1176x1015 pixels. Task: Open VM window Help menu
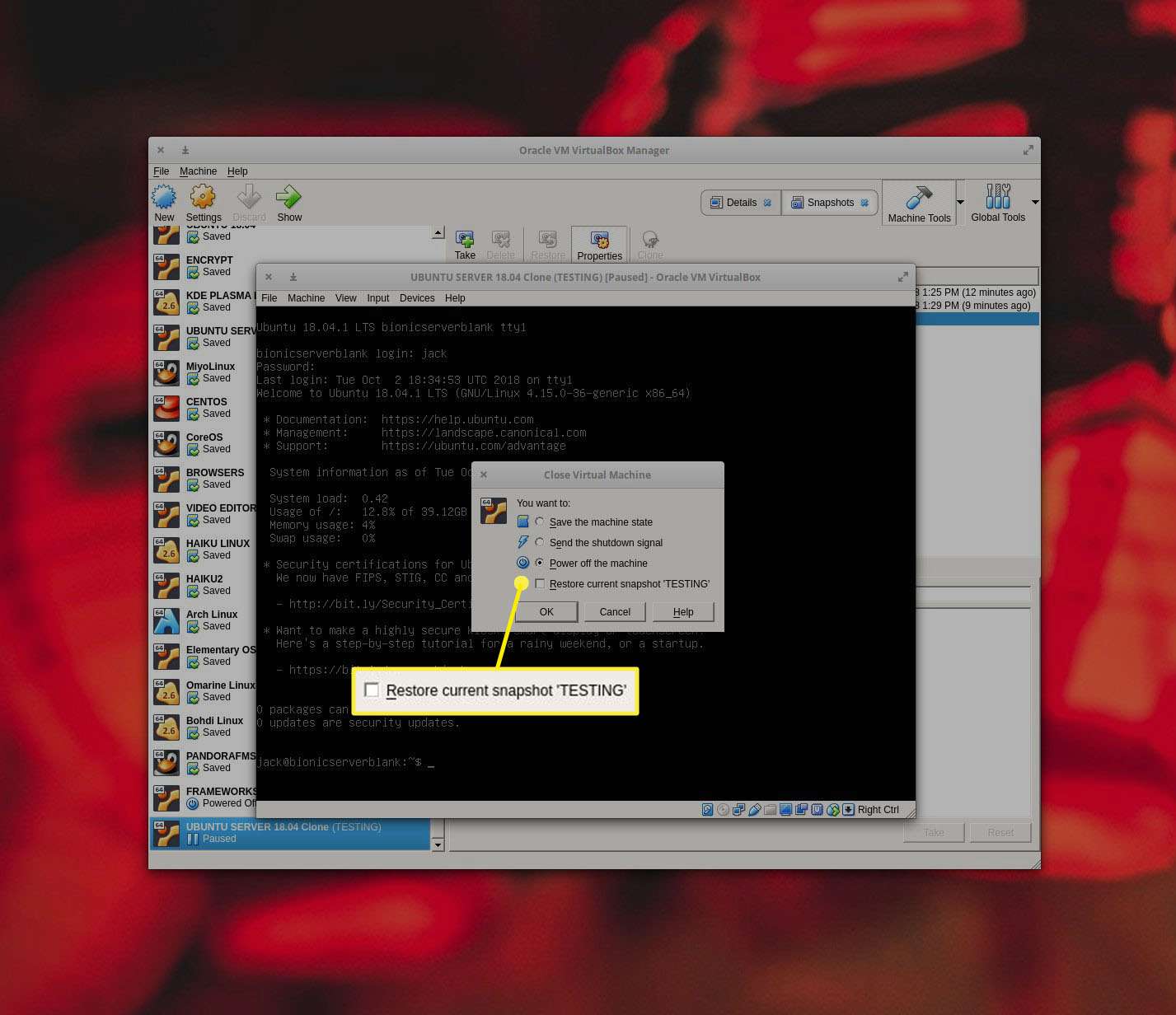click(x=455, y=298)
